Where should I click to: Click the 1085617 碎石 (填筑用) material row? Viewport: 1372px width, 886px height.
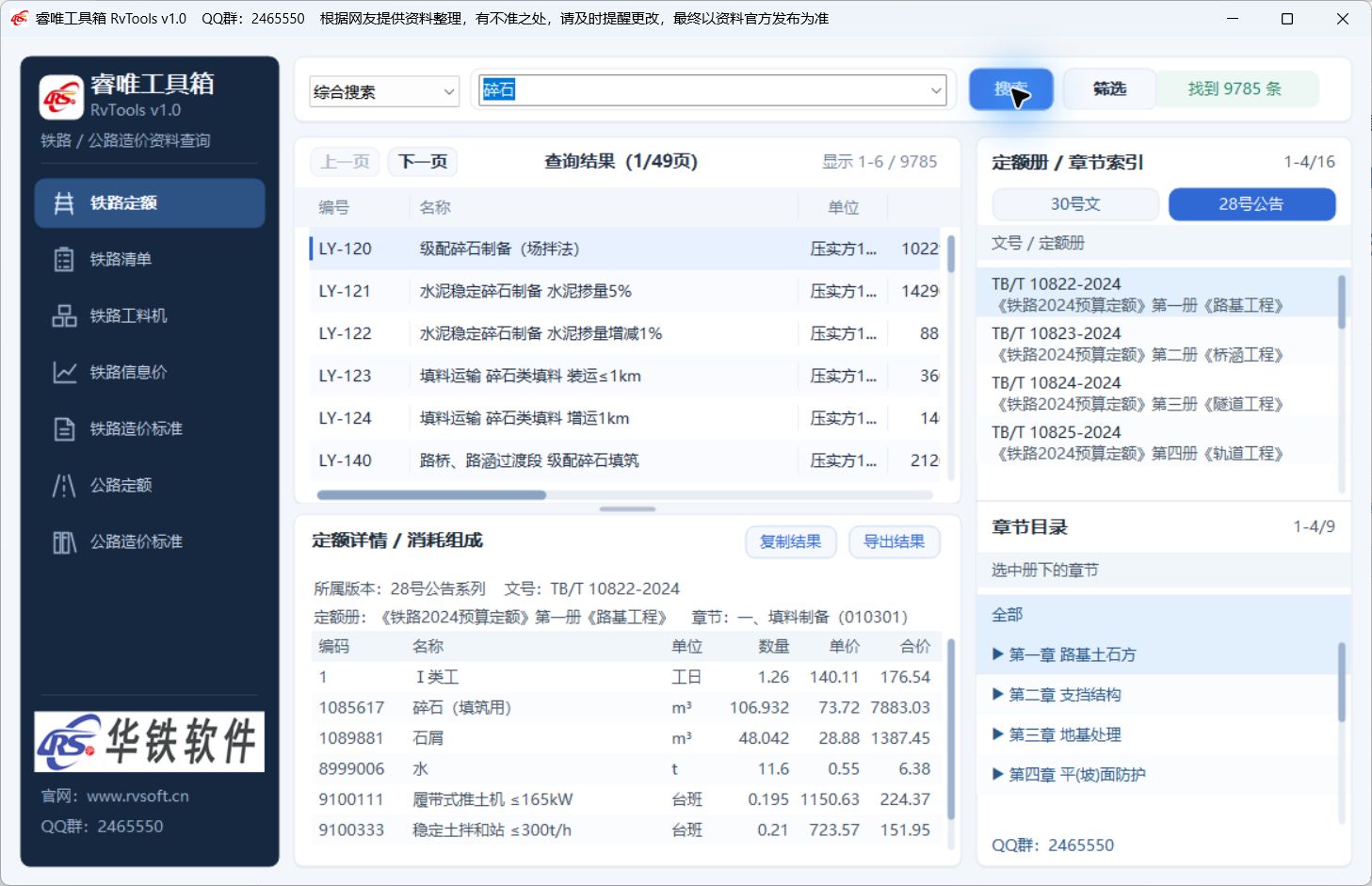point(625,707)
